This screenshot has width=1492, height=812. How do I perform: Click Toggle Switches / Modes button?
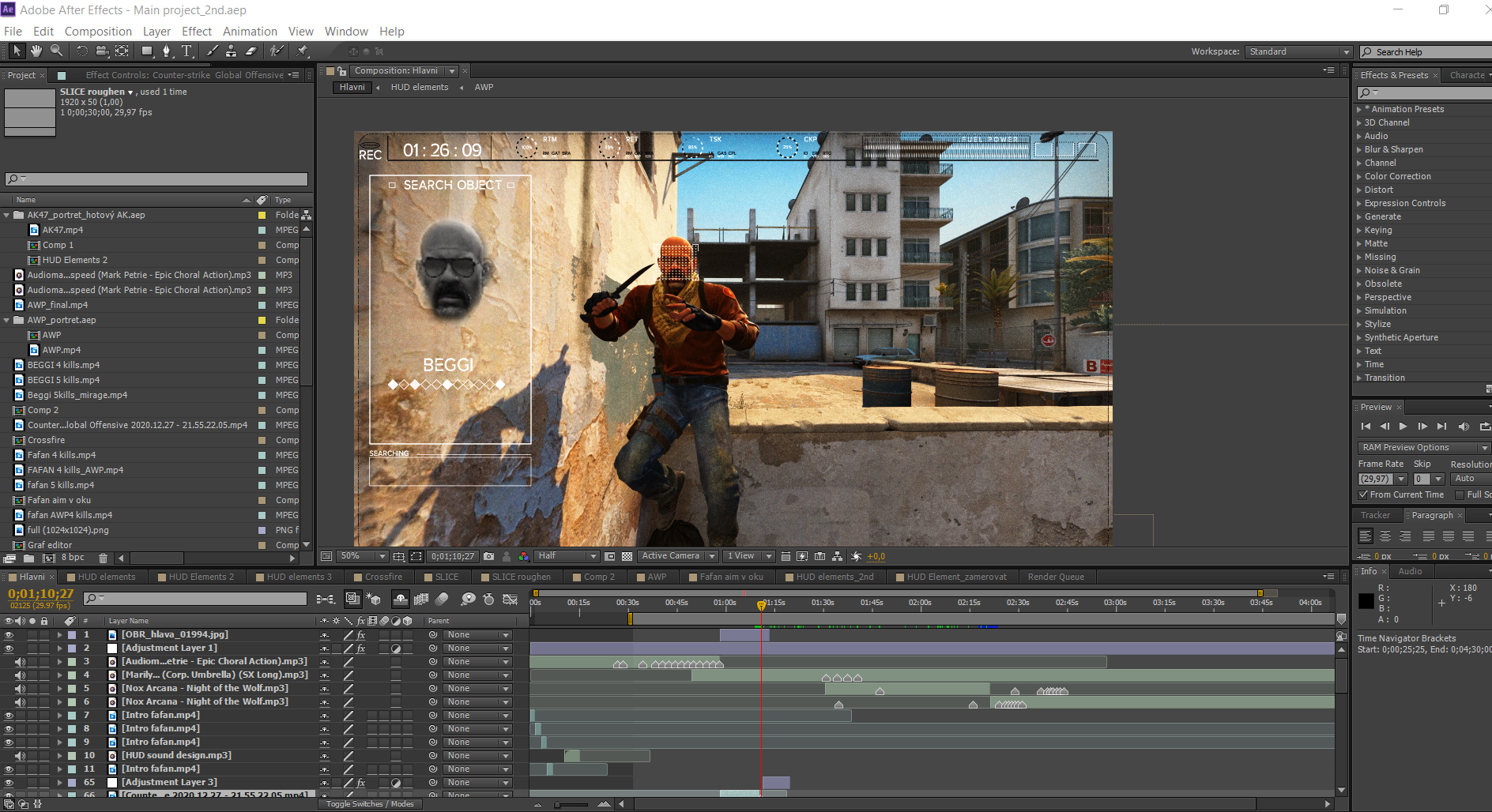(370, 804)
